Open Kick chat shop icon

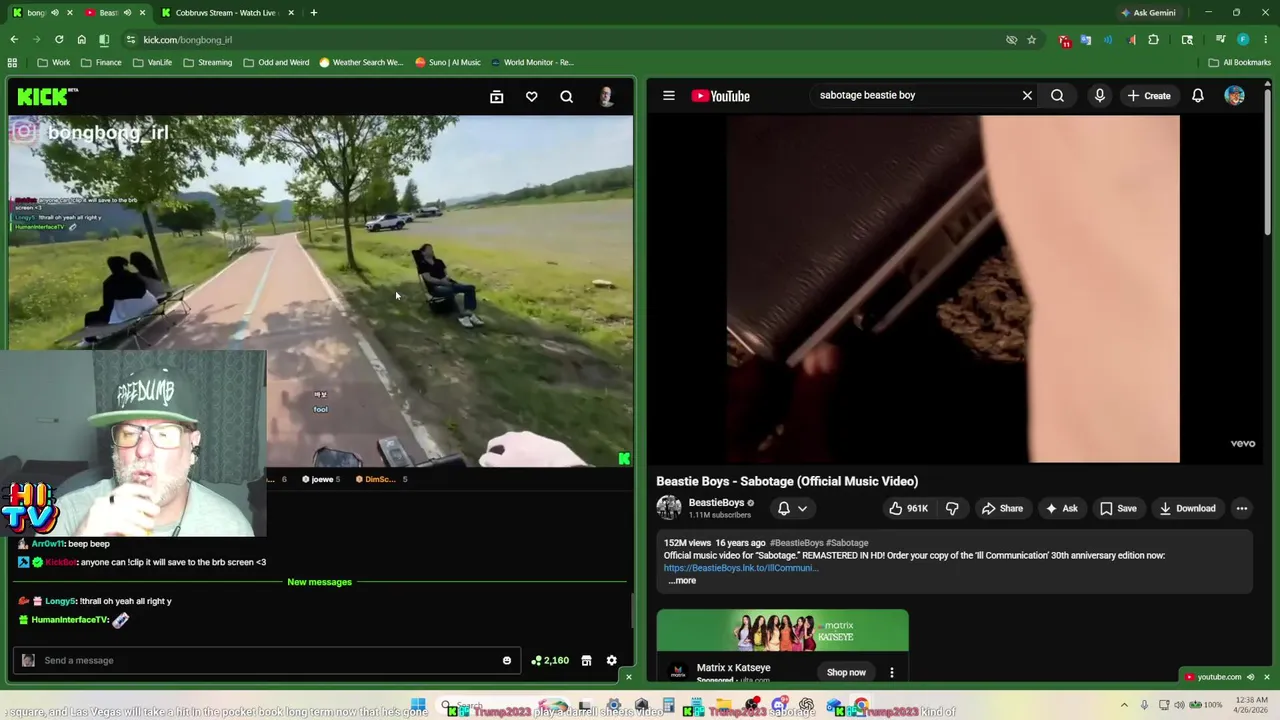pos(586,660)
